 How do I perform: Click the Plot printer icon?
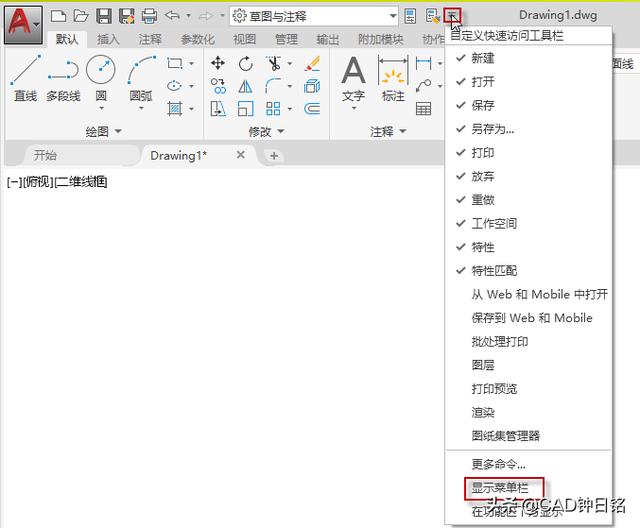pos(149,16)
